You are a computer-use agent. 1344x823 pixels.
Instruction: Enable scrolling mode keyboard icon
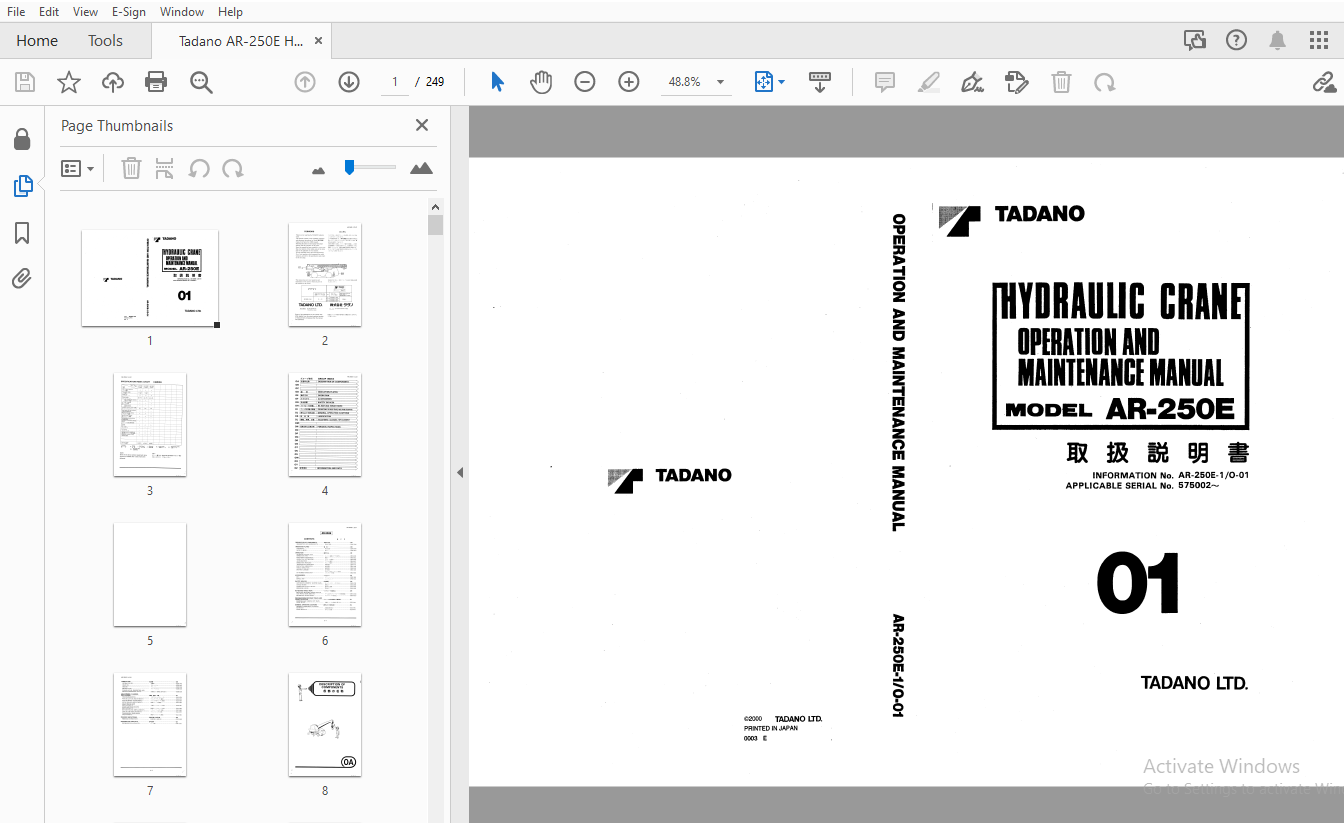[820, 82]
